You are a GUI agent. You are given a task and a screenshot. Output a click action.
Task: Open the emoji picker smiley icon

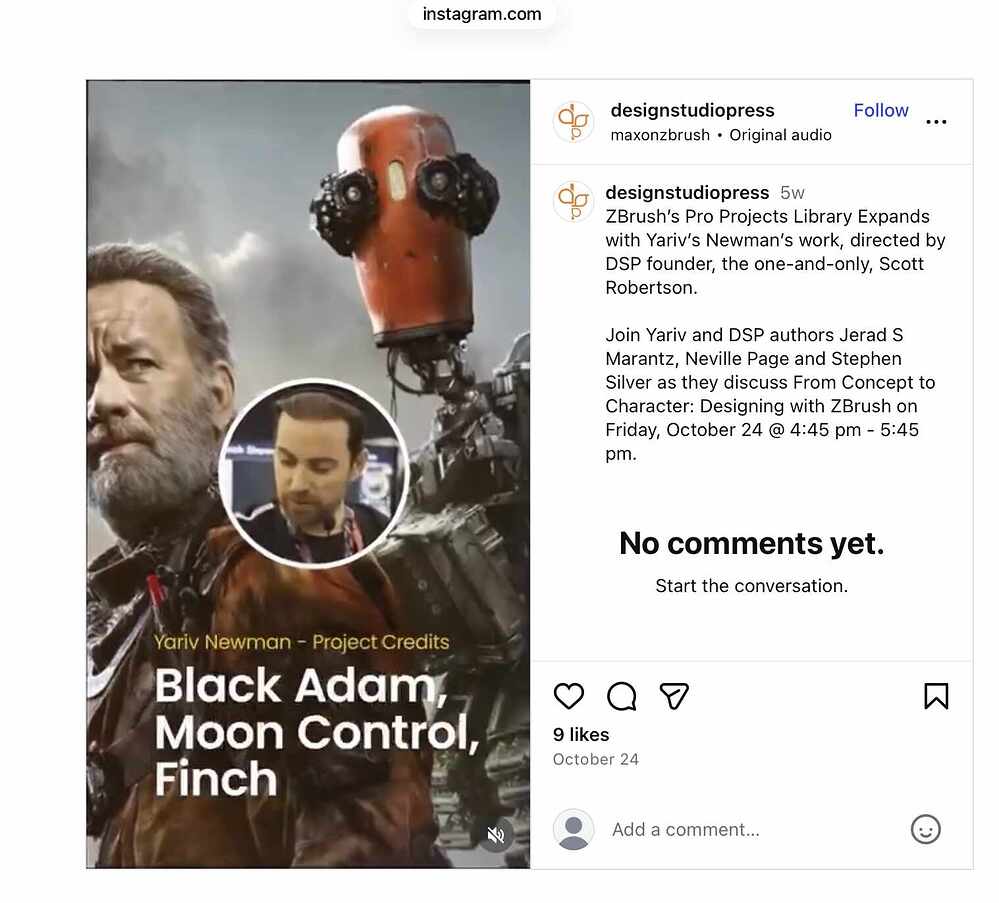coord(925,829)
